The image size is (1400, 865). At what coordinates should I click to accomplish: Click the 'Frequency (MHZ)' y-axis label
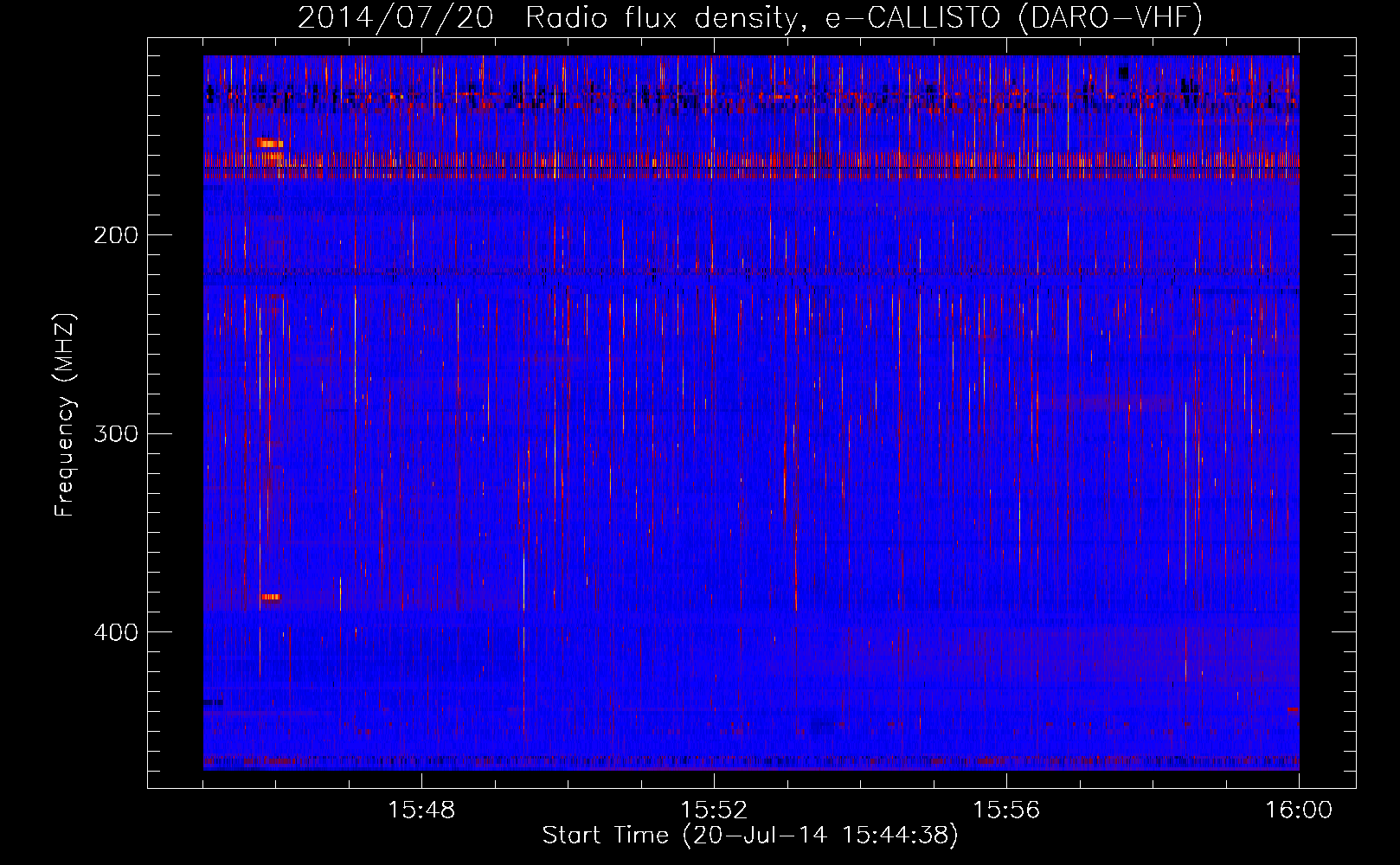(x=66, y=415)
